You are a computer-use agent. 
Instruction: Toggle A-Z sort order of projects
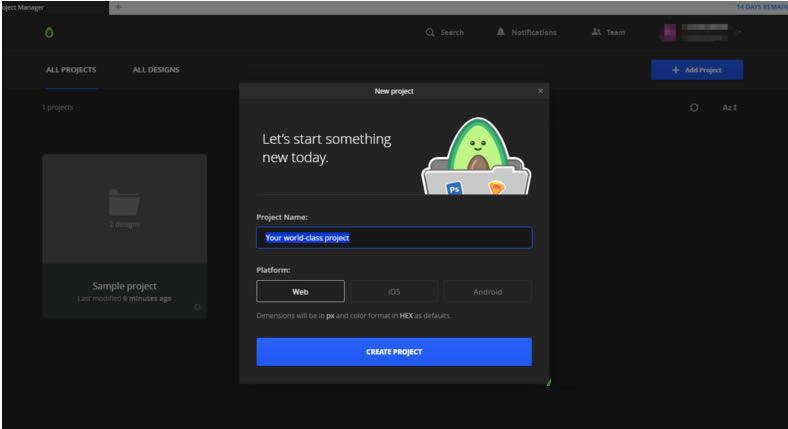[x=729, y=107]
